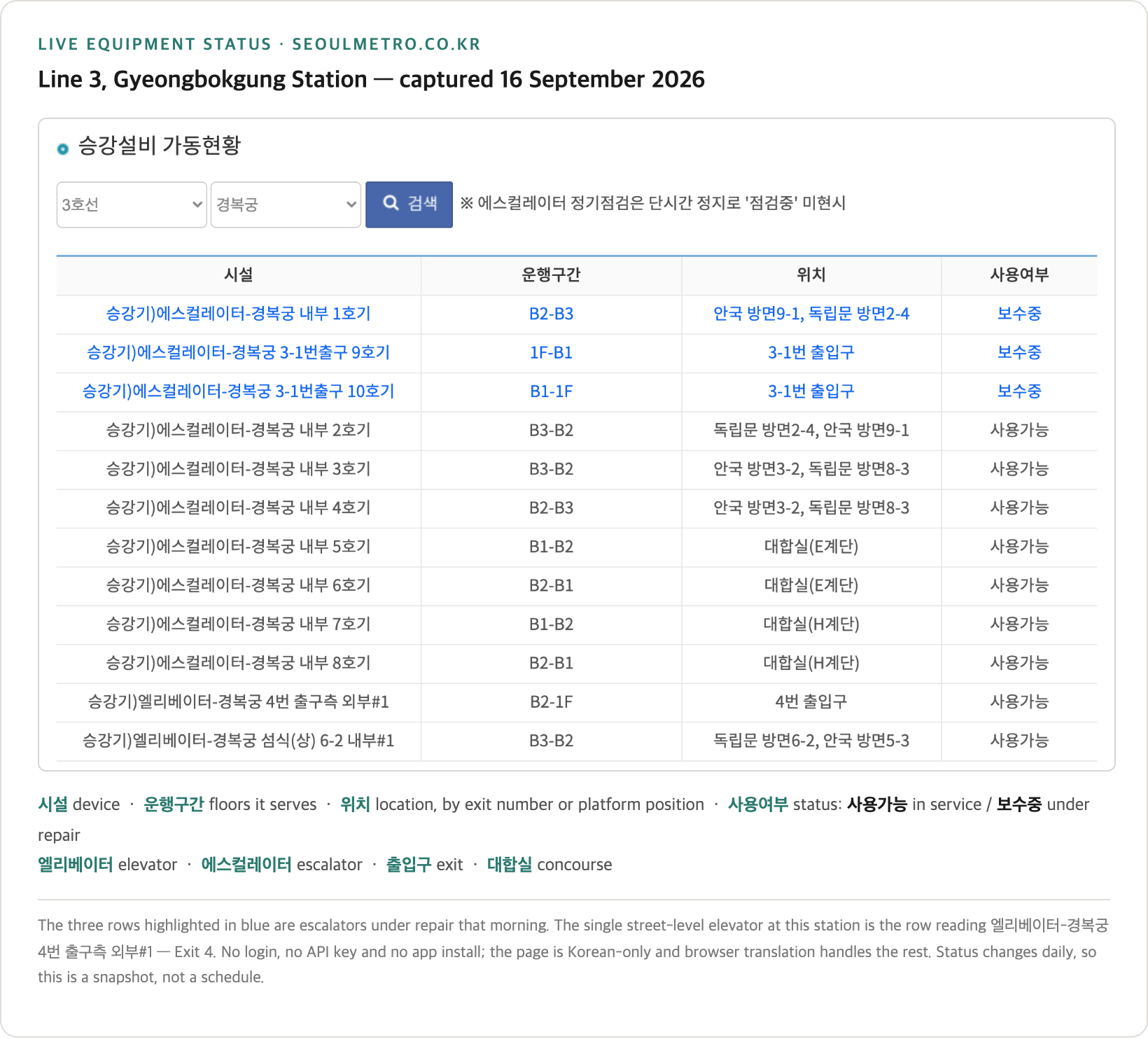Select the 내부 3호기 escalator row name

(x=238, y=469)
